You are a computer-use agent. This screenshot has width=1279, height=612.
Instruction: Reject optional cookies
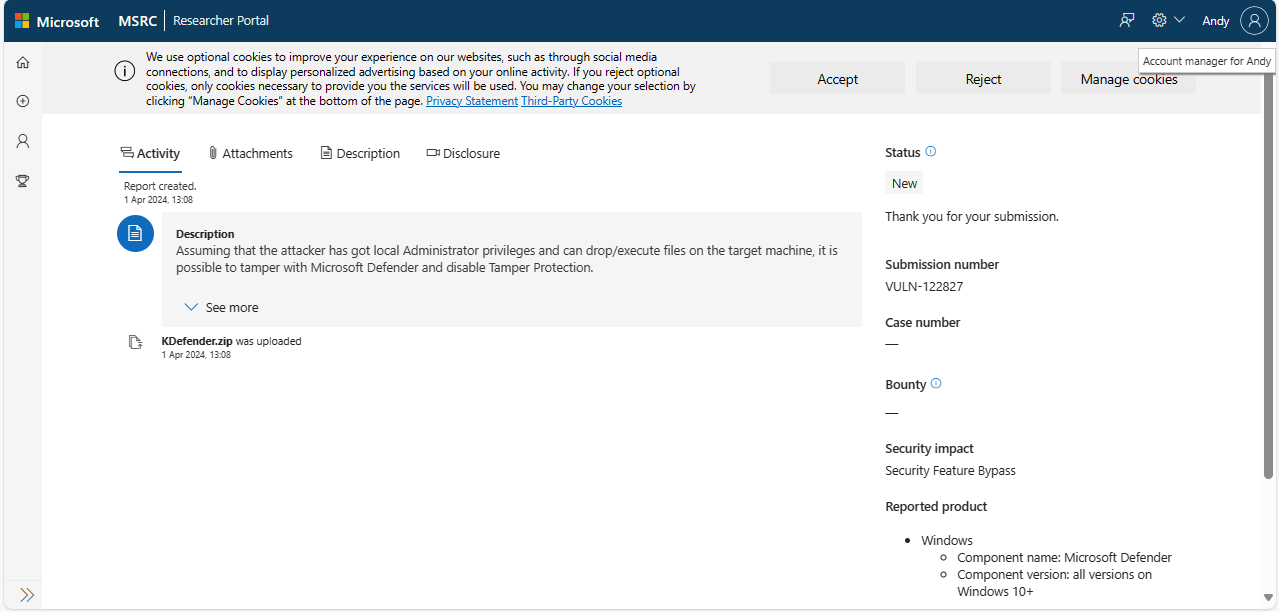(x=983, y=79)
